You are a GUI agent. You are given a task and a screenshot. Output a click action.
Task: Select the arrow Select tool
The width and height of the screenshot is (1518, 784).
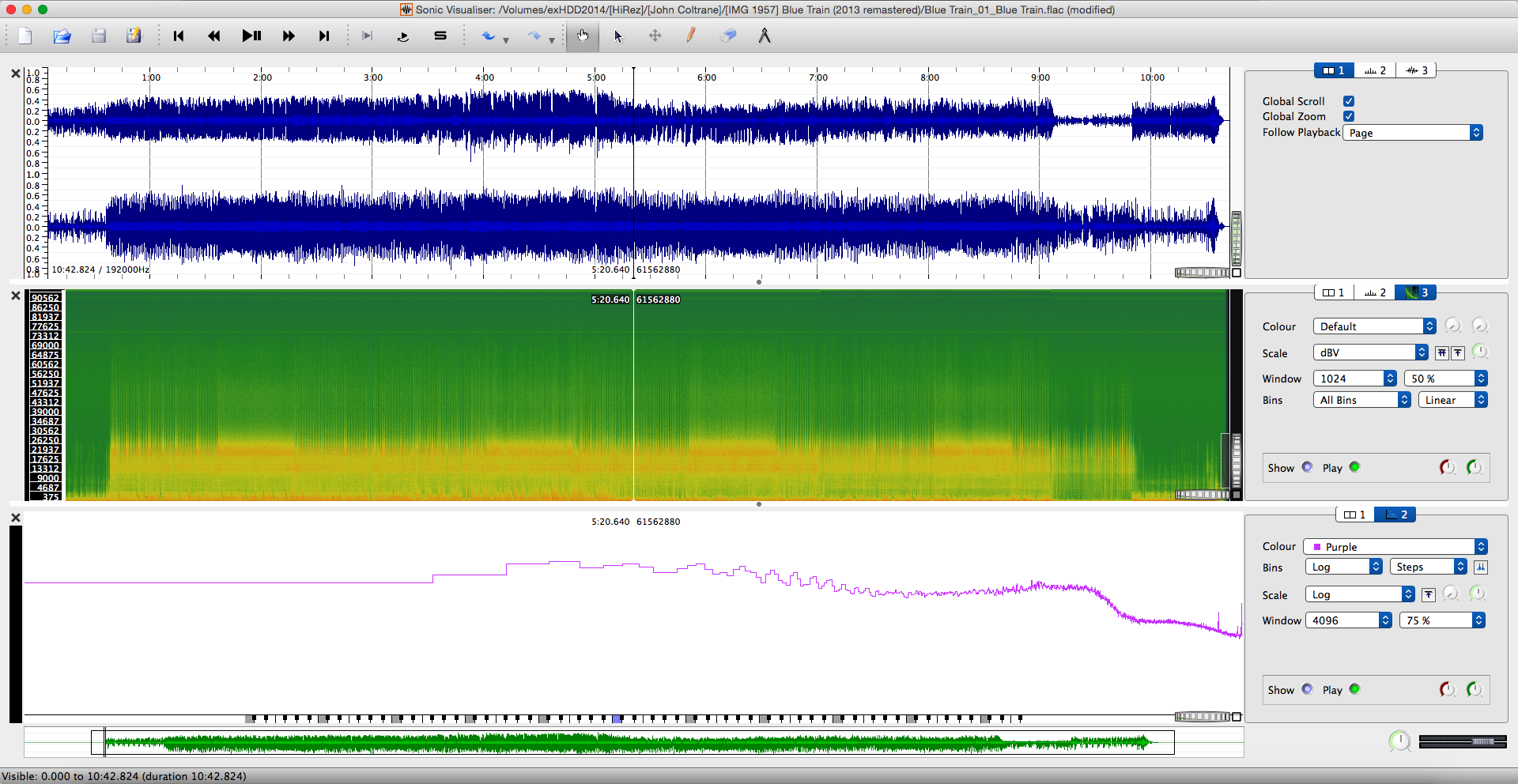coord(618,36)
